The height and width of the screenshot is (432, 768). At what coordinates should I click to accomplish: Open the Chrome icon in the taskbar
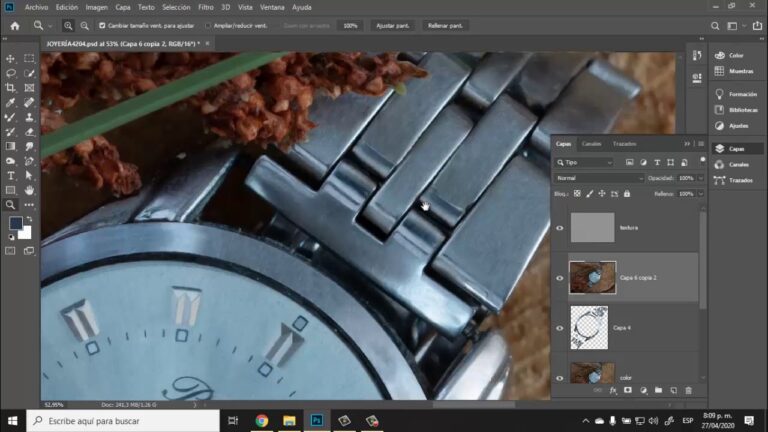pos(261,421)
